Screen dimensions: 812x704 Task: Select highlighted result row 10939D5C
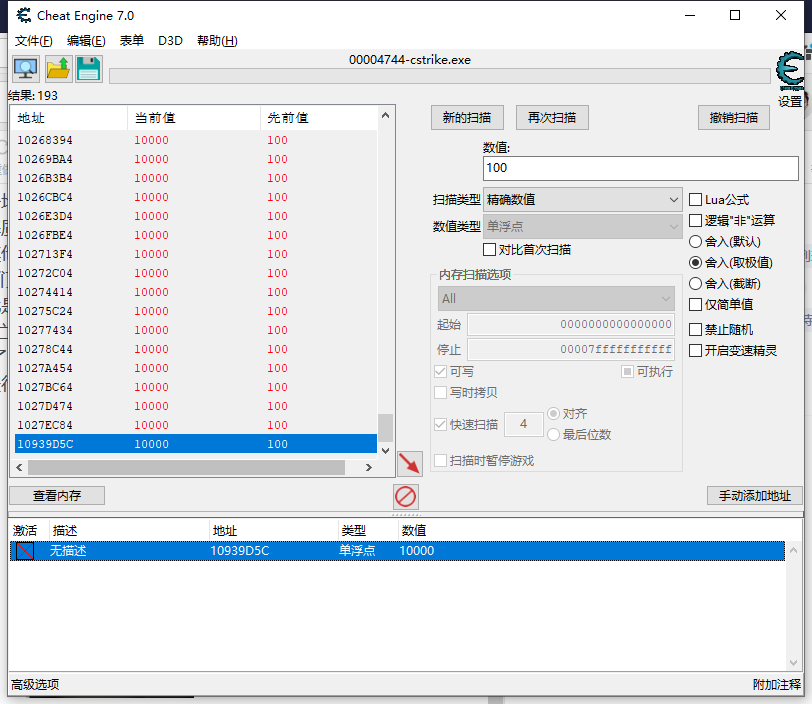pyautogui.click(x=196, y=444)
